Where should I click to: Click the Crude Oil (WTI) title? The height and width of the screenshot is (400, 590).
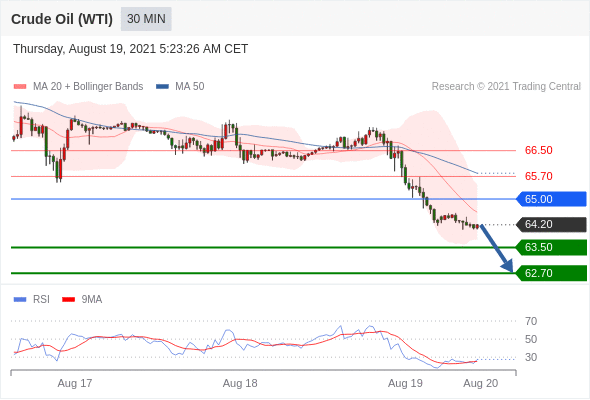tap(62, 19)
